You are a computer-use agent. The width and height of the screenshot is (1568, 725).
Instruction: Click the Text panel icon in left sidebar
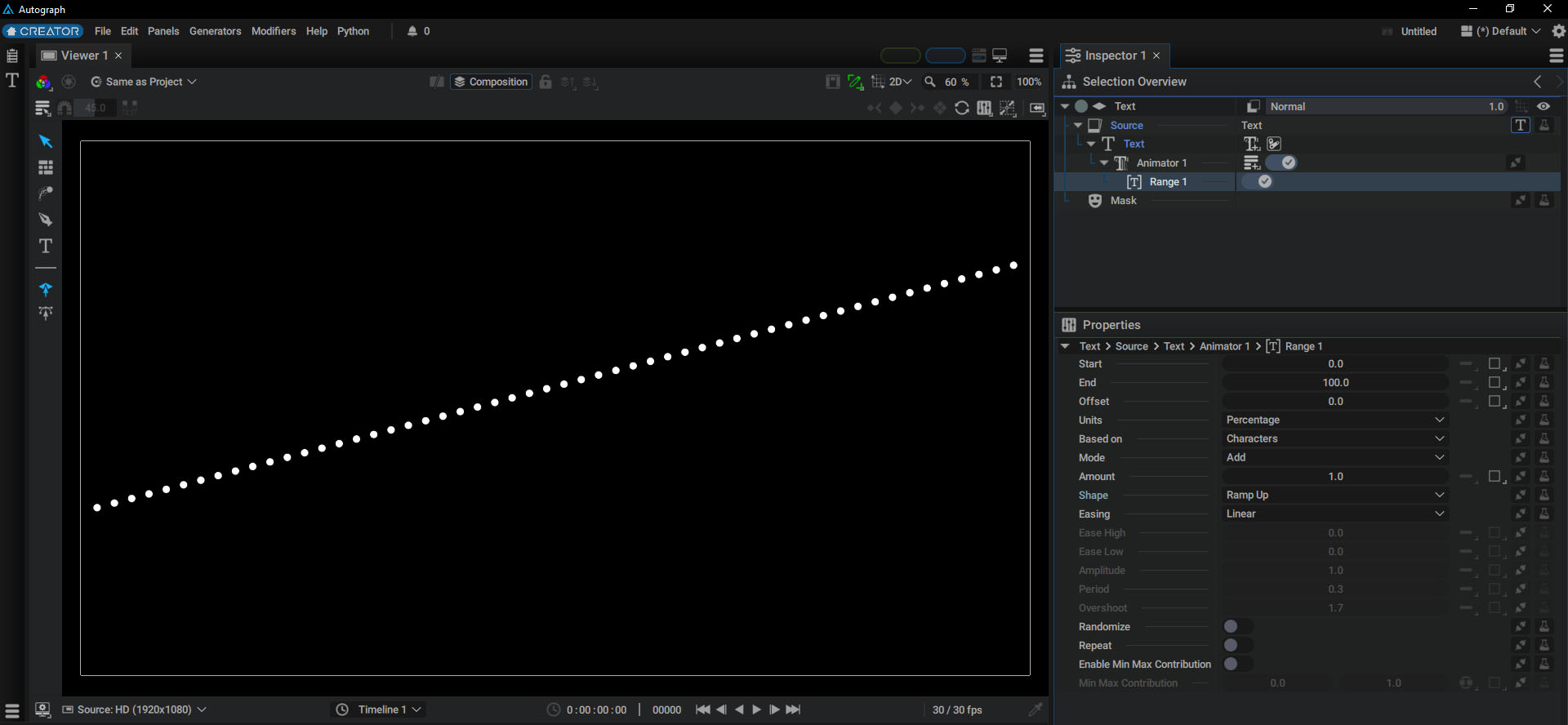pyautogui.click(x=12, y=80)
